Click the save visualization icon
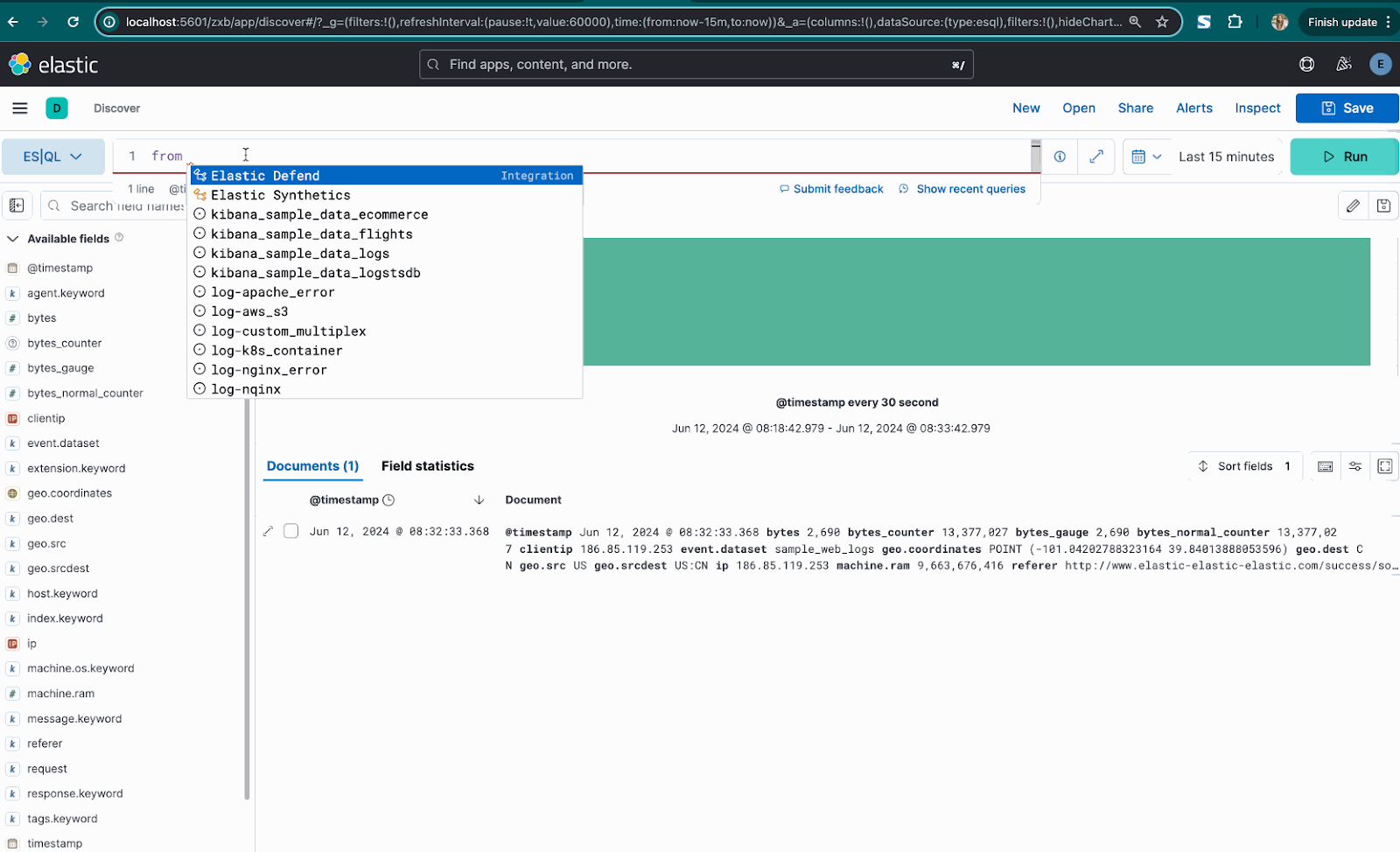This screenshot has width=1400, height=852. [1383, 206]
